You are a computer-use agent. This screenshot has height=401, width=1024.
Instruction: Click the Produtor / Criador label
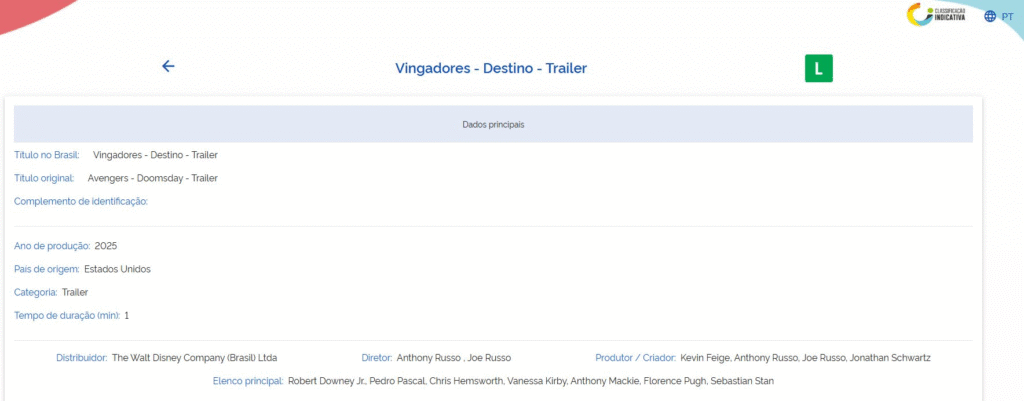[635, 357]
